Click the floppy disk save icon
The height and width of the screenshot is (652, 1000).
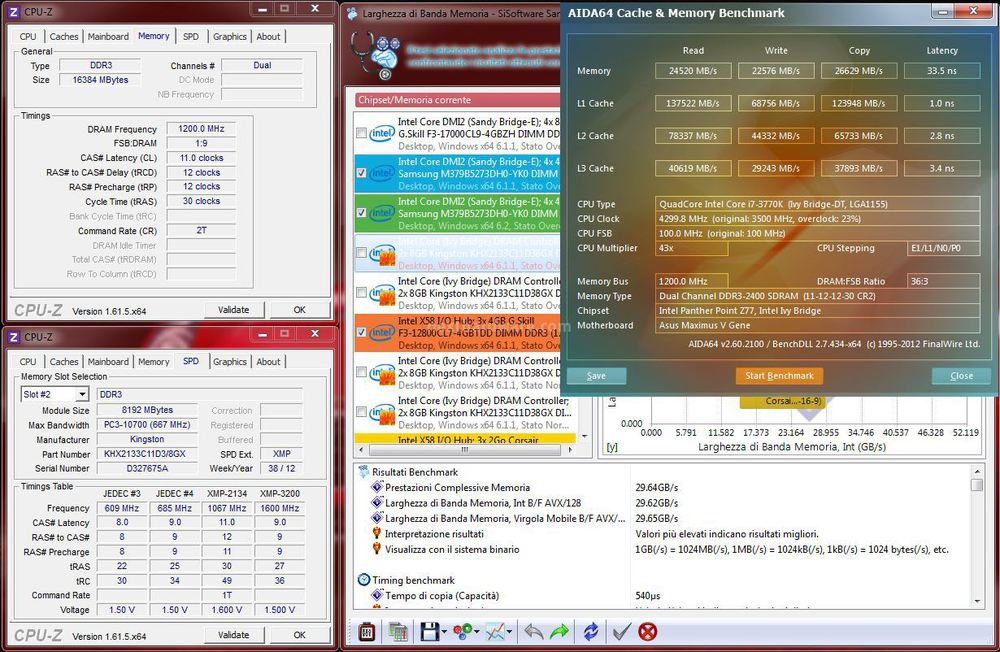tap(429, 632)
